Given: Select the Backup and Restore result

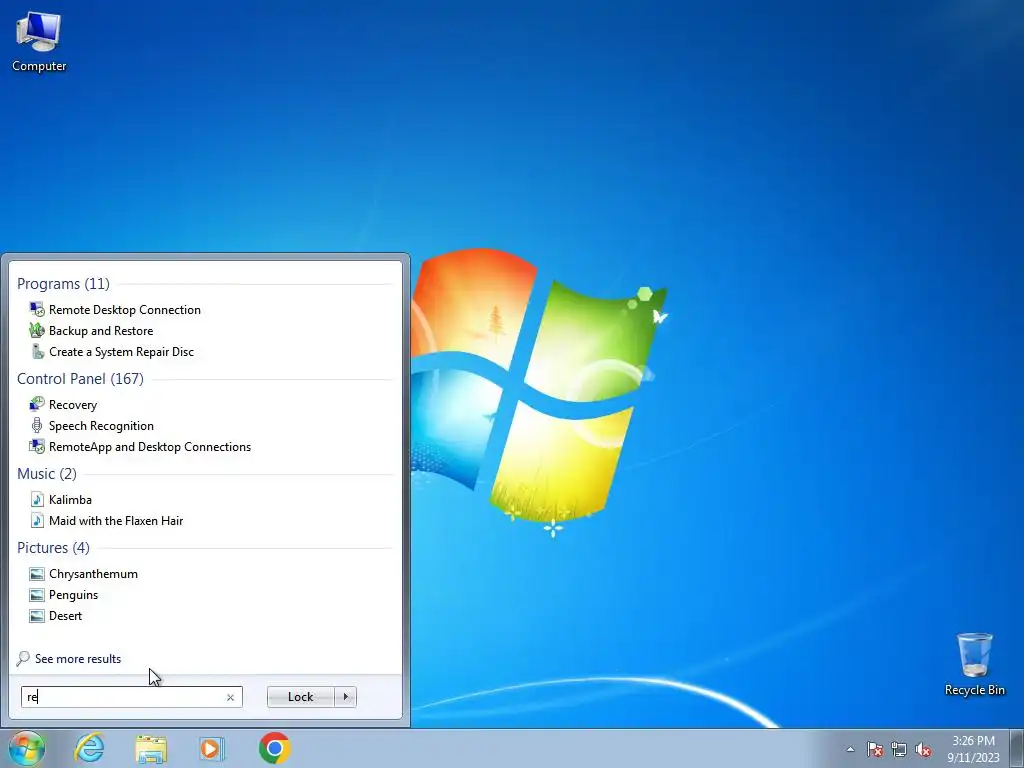Looking at the screenshot, I should (x=101, y=330).
